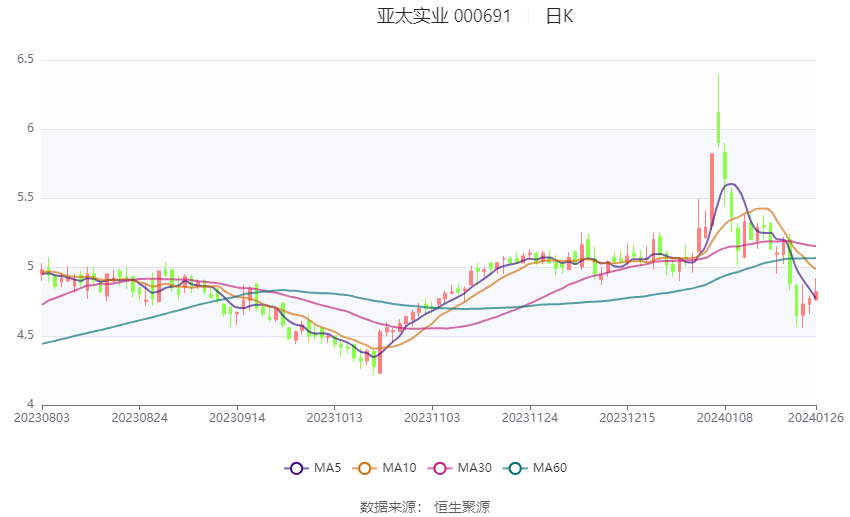Click the data source text 恒生聚源
The height and width of the screenshot is (517, 850).
tap(462, 507)
